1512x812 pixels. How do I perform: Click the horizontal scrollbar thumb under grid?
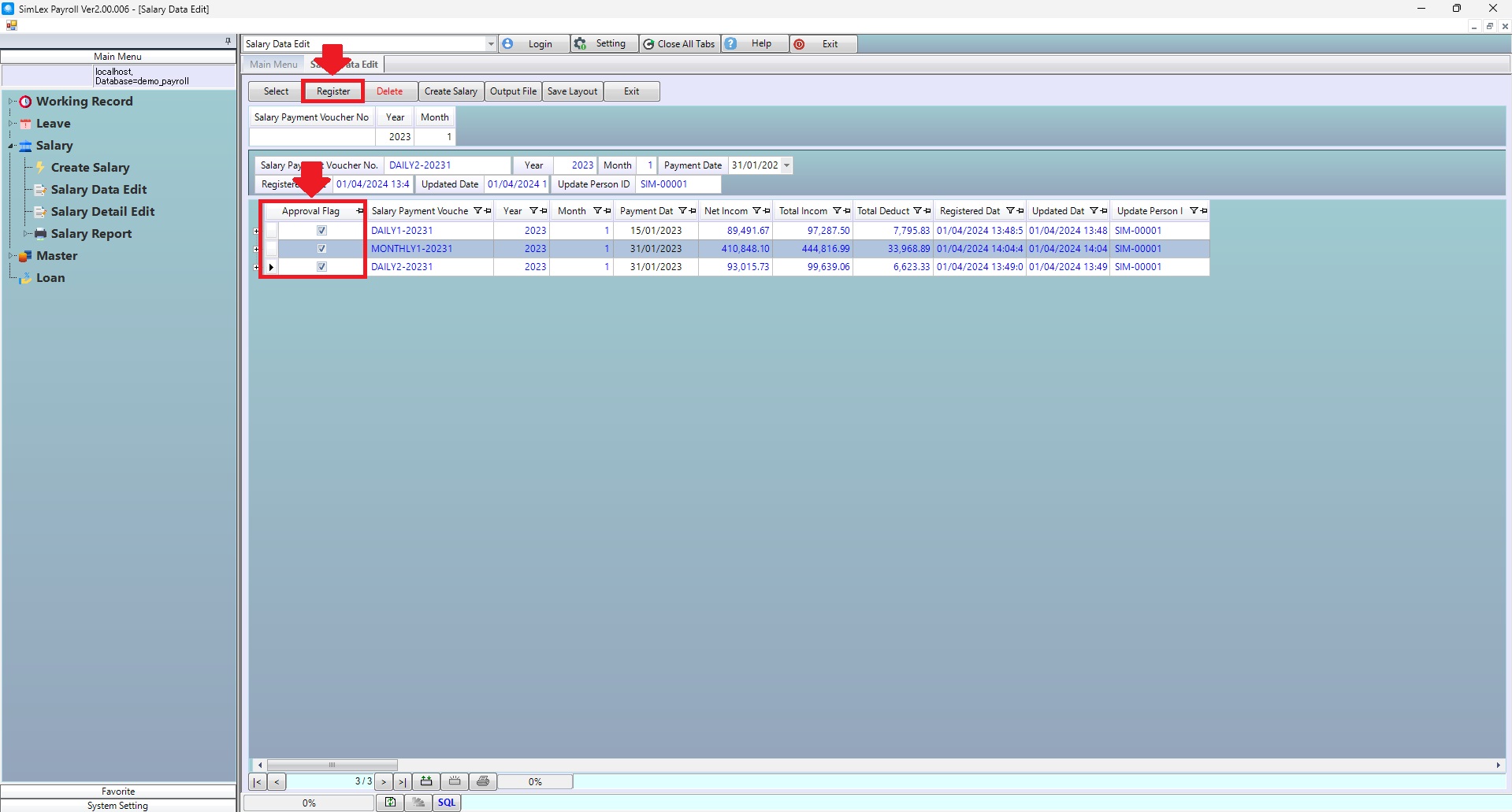click(332, 765)
